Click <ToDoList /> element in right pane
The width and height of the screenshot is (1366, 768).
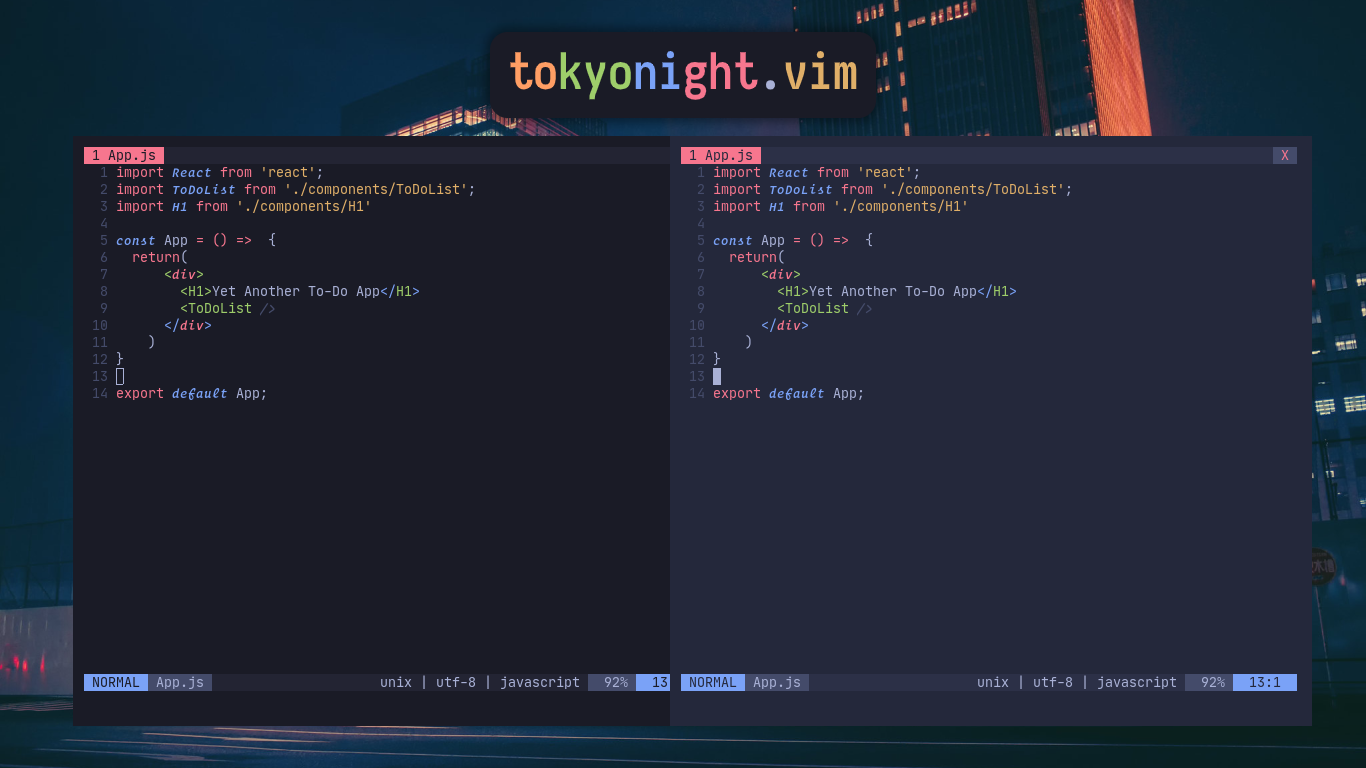click(825, 308)
